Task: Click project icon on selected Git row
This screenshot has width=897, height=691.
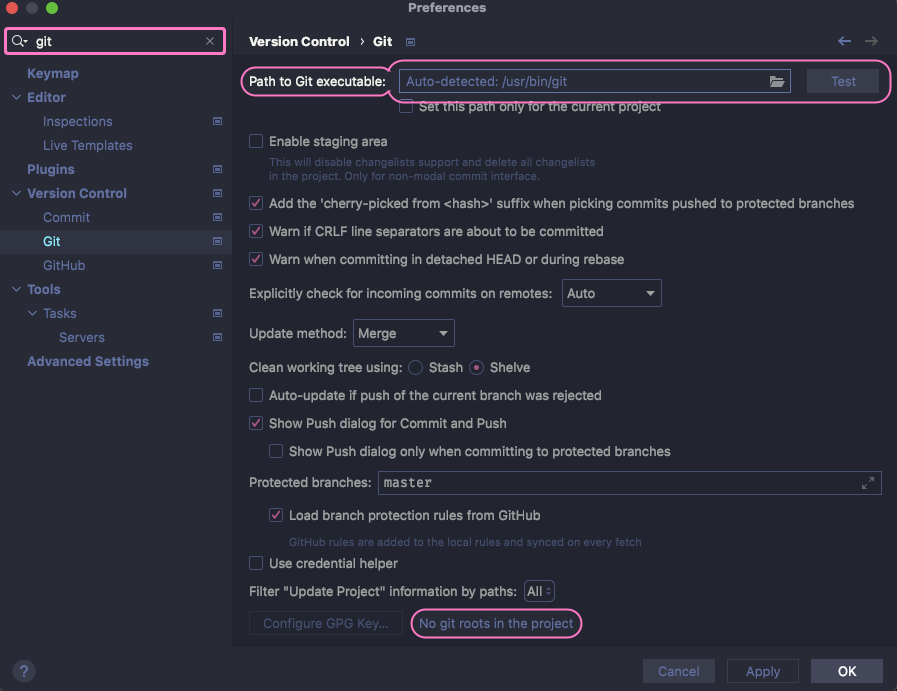Action: [217, 241]
